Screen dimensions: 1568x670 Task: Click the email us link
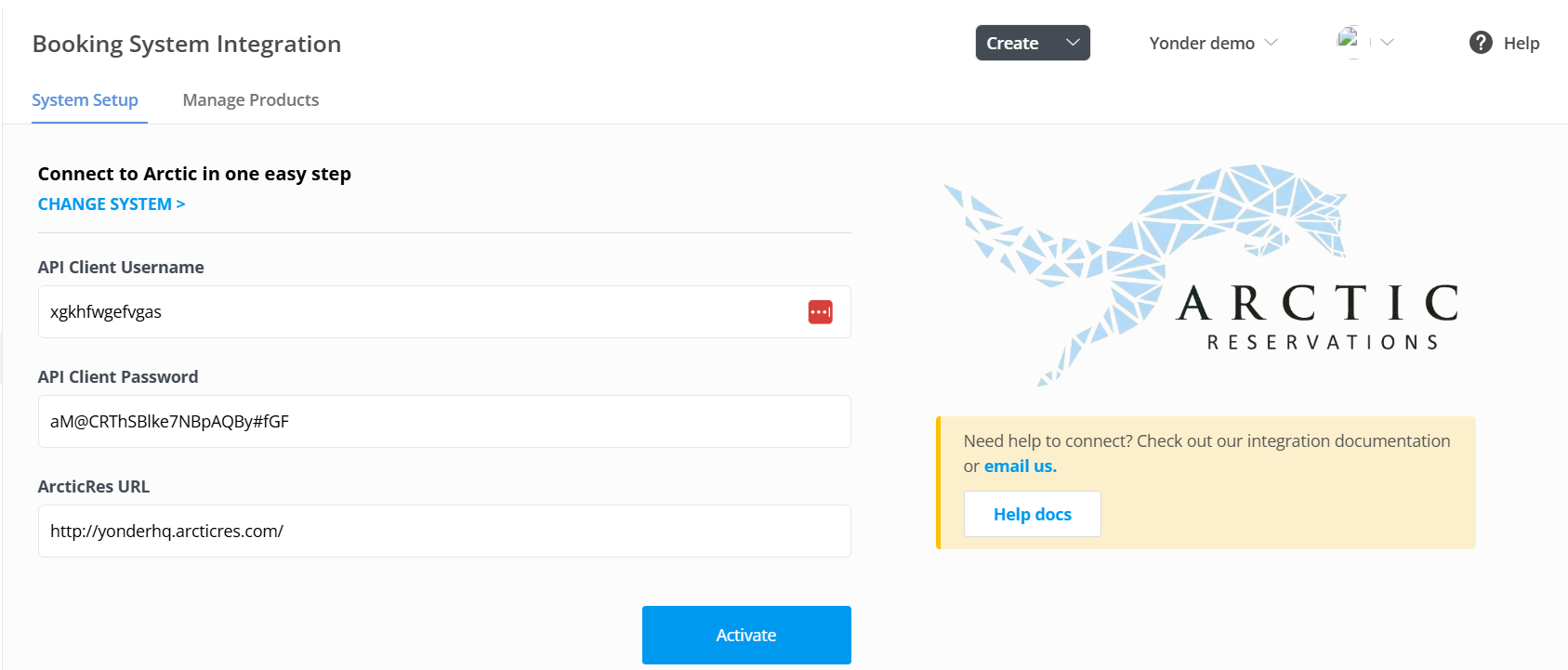[1021, 466]
